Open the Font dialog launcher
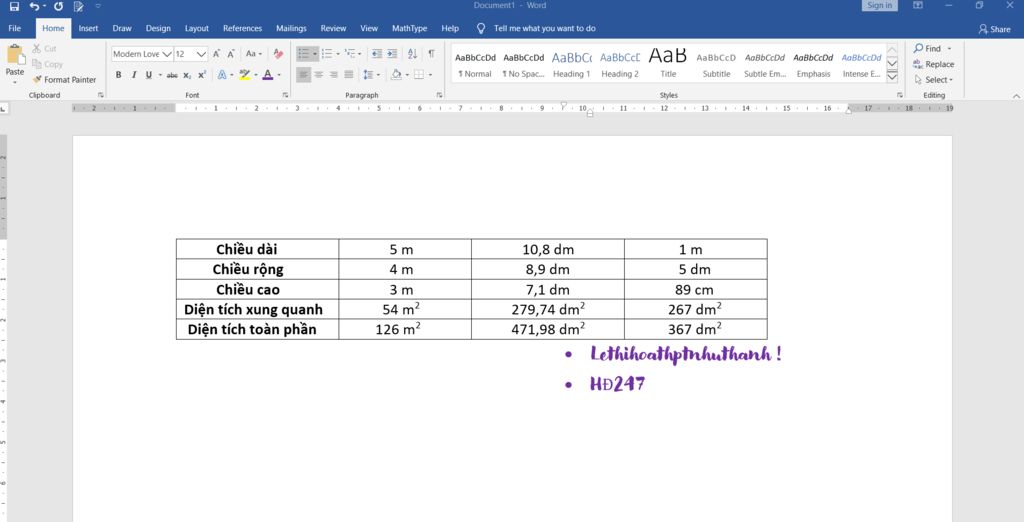Image resolution: width=1024 pixels, height=522 pixels. [285, 95]
